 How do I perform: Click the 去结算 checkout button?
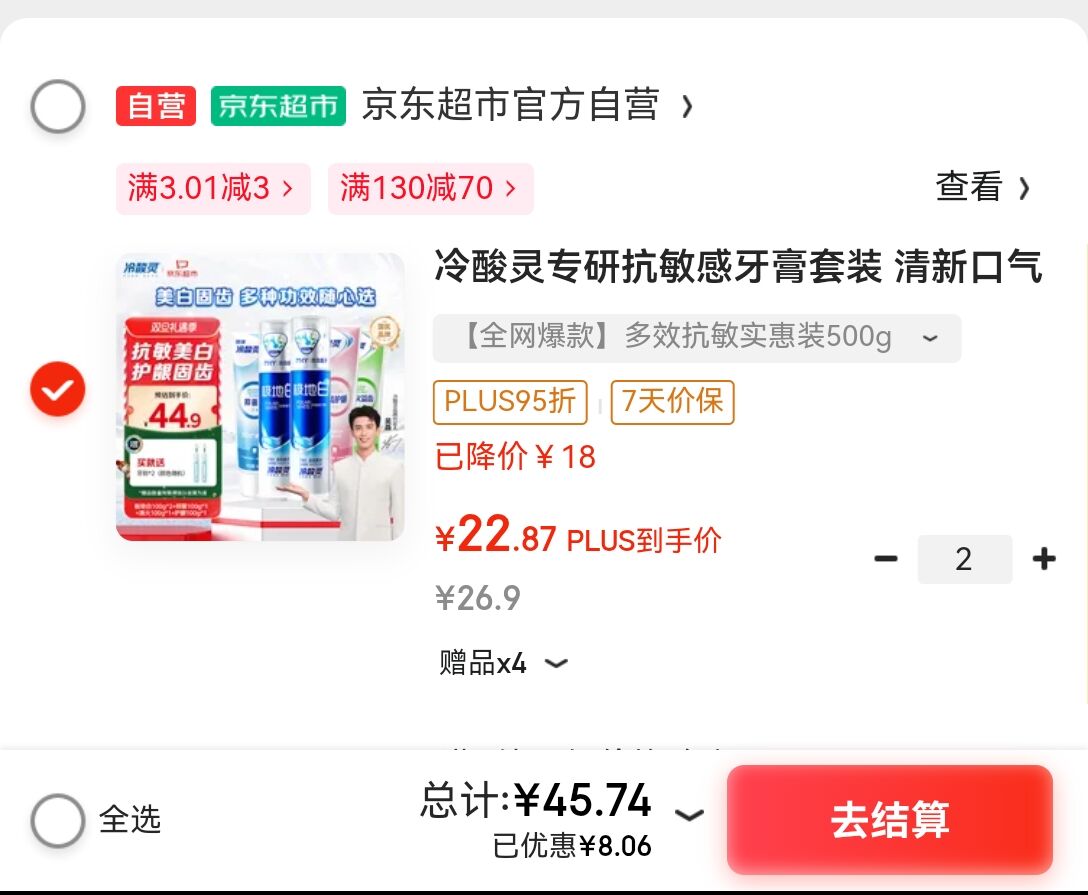pyautogui.click(x=890, y=819)
